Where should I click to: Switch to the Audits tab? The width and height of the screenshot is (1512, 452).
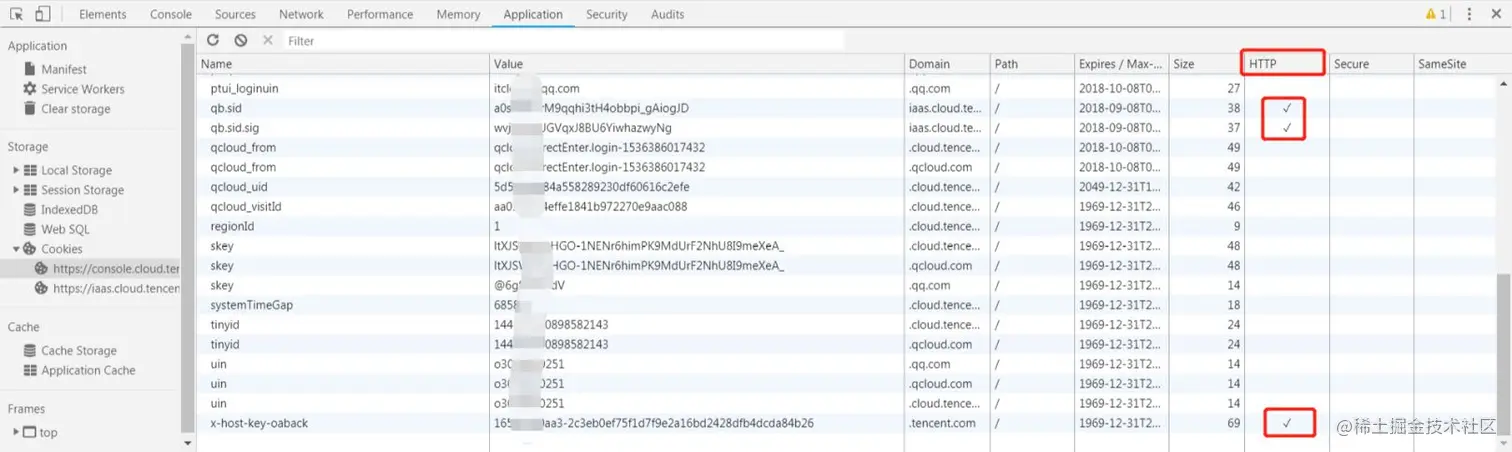coord(668,14)
